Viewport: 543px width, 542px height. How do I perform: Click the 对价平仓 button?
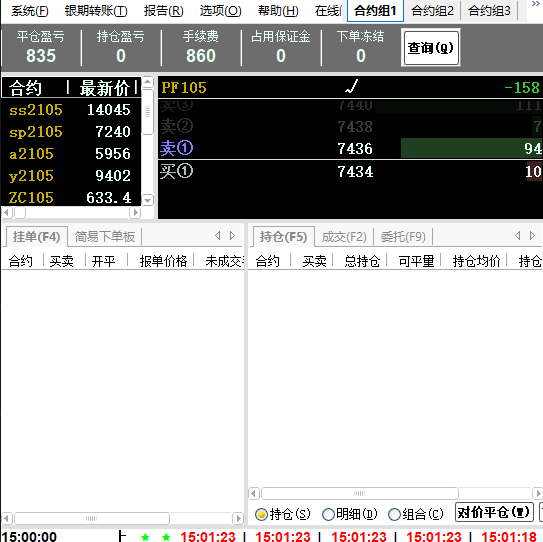[x=494, y=513]
